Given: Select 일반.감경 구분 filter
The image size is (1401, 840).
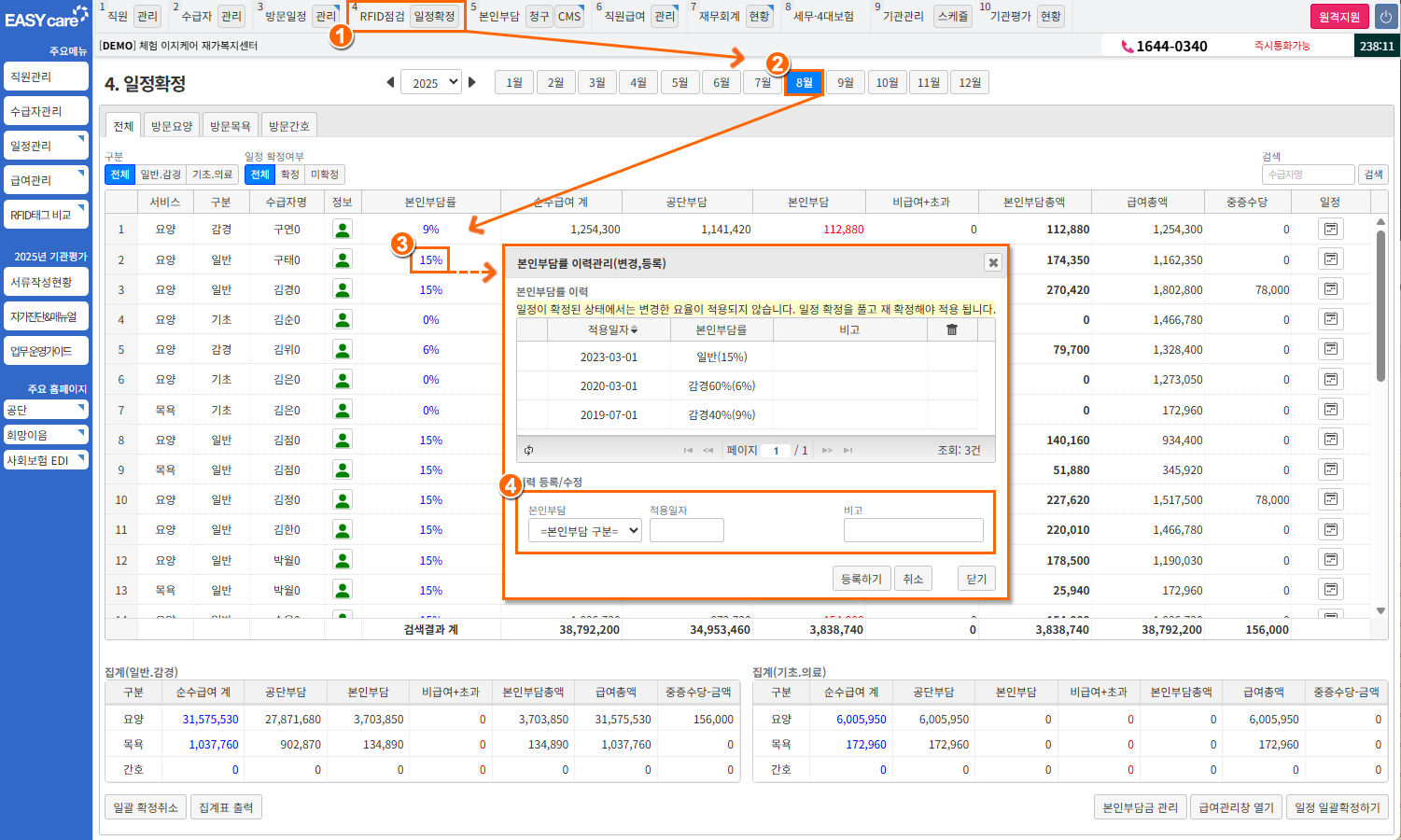Looking at the screenshot, I should pos(161,175).
